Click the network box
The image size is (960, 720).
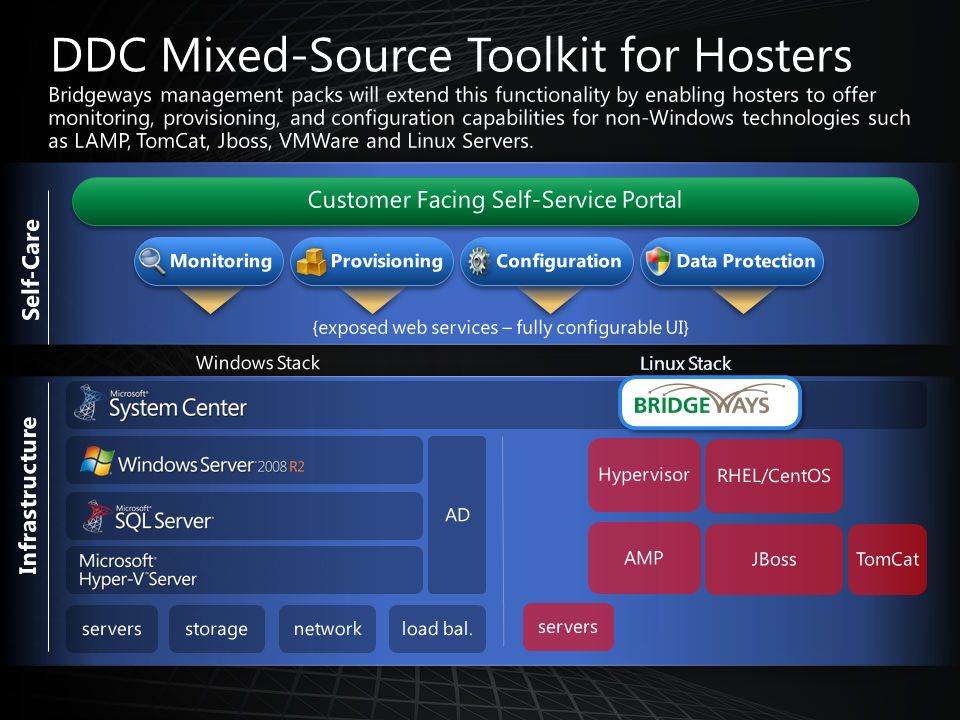coord(328,629)
